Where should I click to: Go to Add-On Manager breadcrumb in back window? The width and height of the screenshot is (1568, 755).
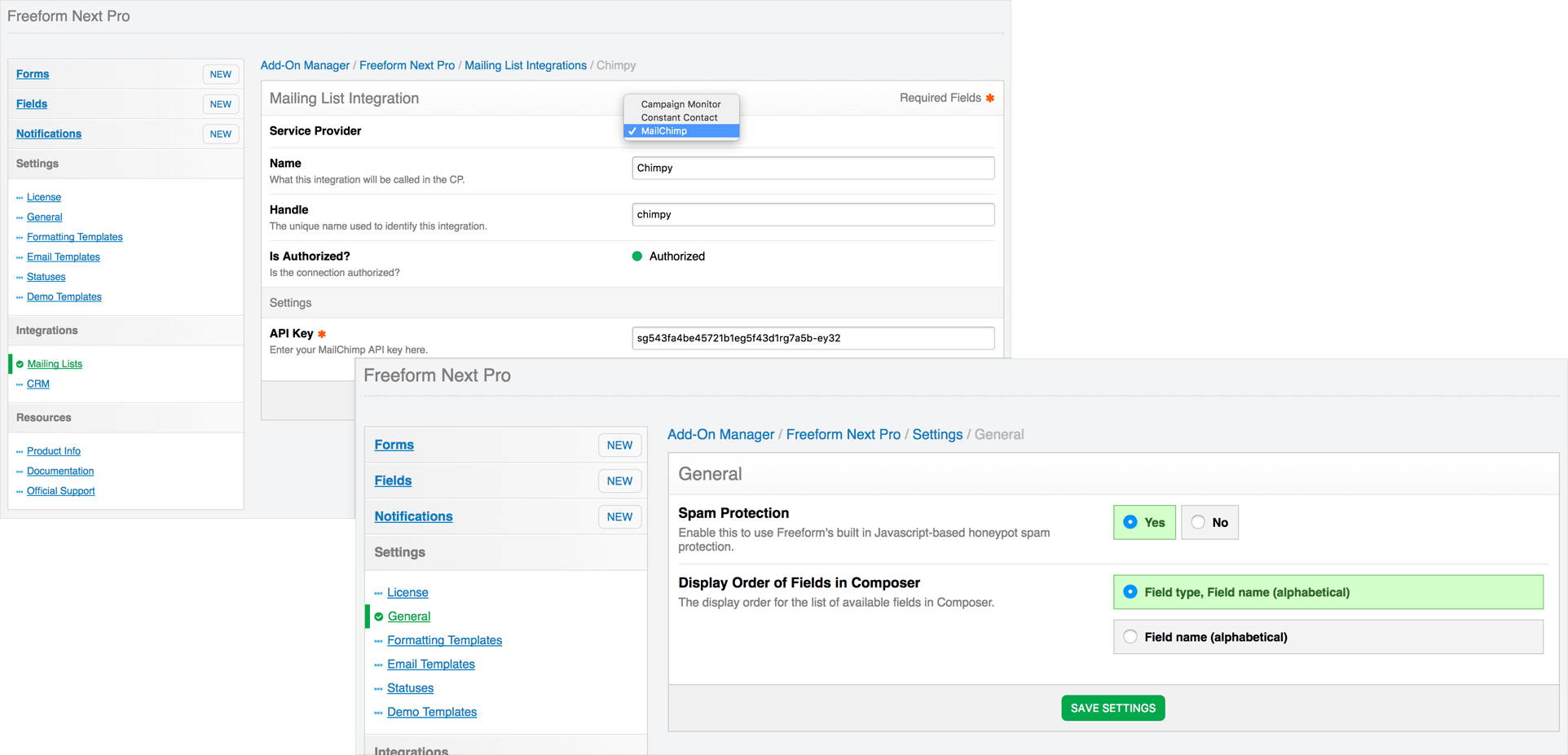click(x=305, y=65)
